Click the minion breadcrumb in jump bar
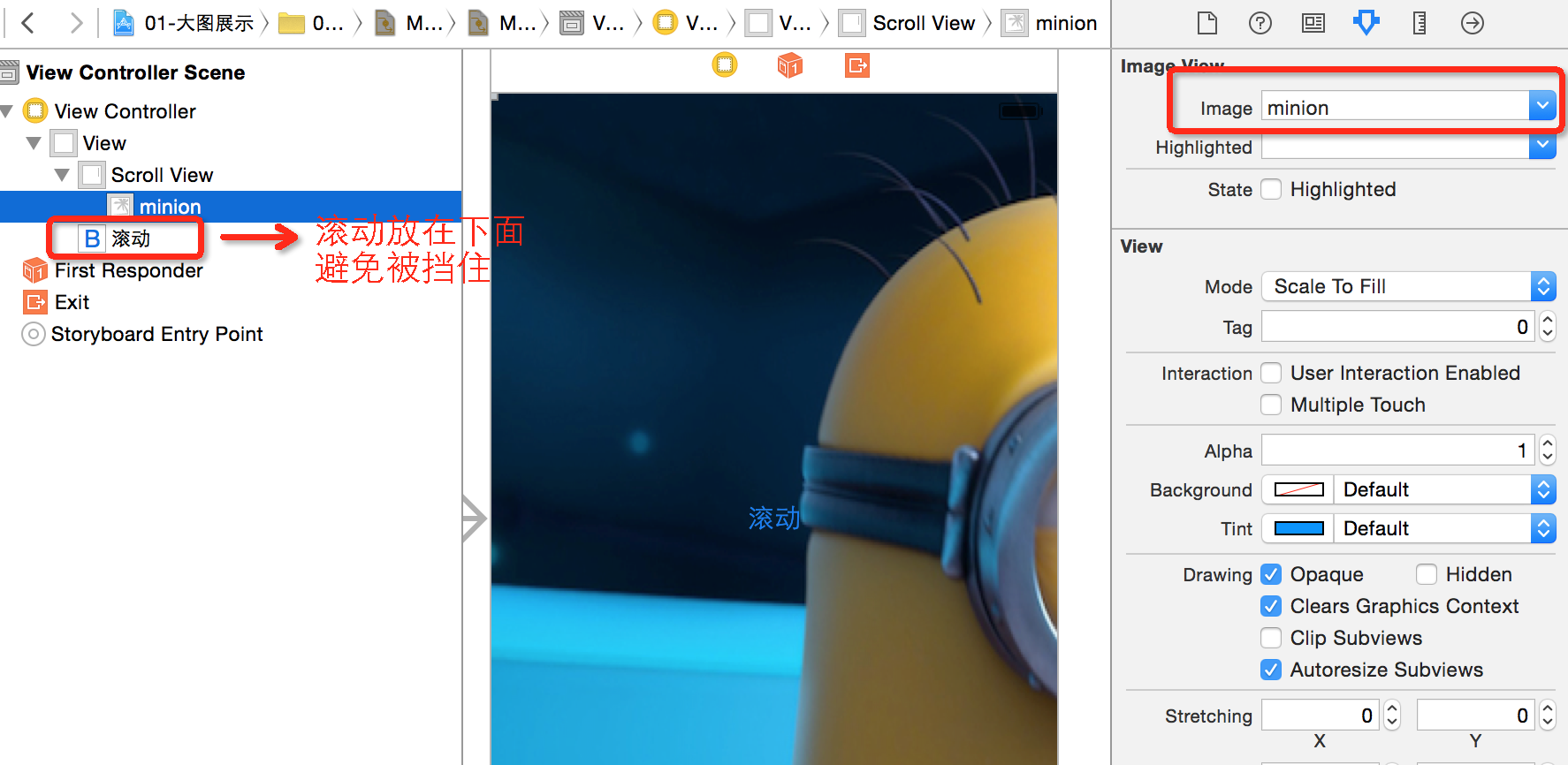The height and width of the screenshot is (765, 1568). [1050, 23]
